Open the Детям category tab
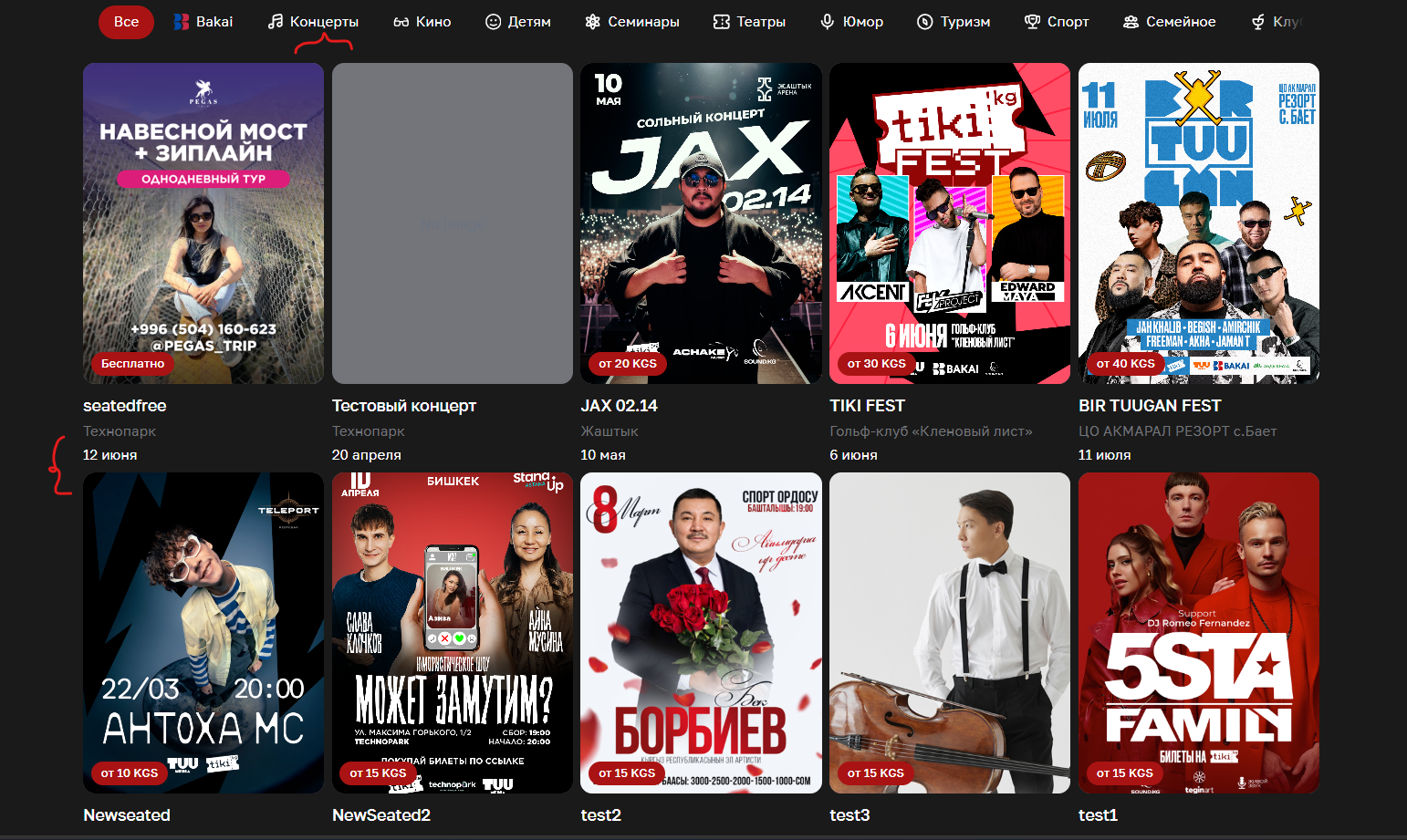The image size is (1407, 840). pos(517,22)
